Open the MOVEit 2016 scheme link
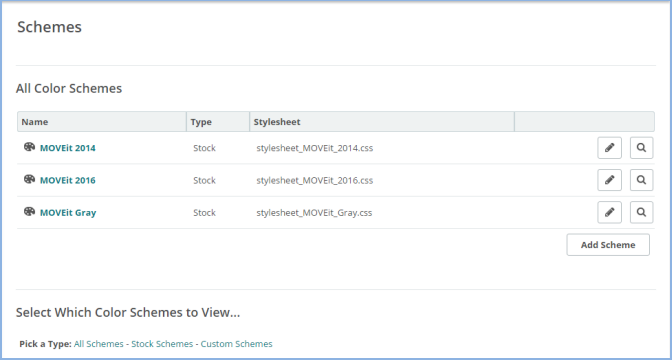This screenshot has height=360, width=672. coord(68,180)
